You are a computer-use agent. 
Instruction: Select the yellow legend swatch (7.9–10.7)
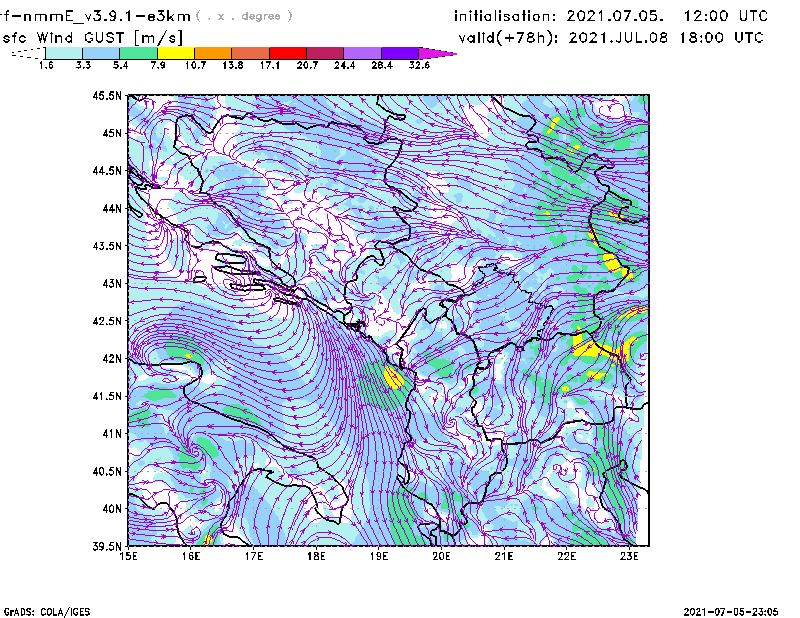tap(176, 53)
